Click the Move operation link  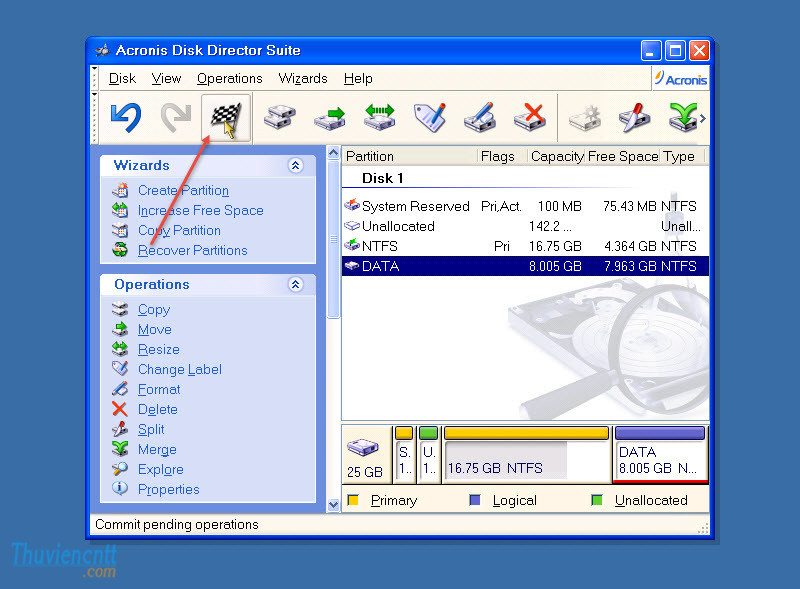click(x=155, y=330)
